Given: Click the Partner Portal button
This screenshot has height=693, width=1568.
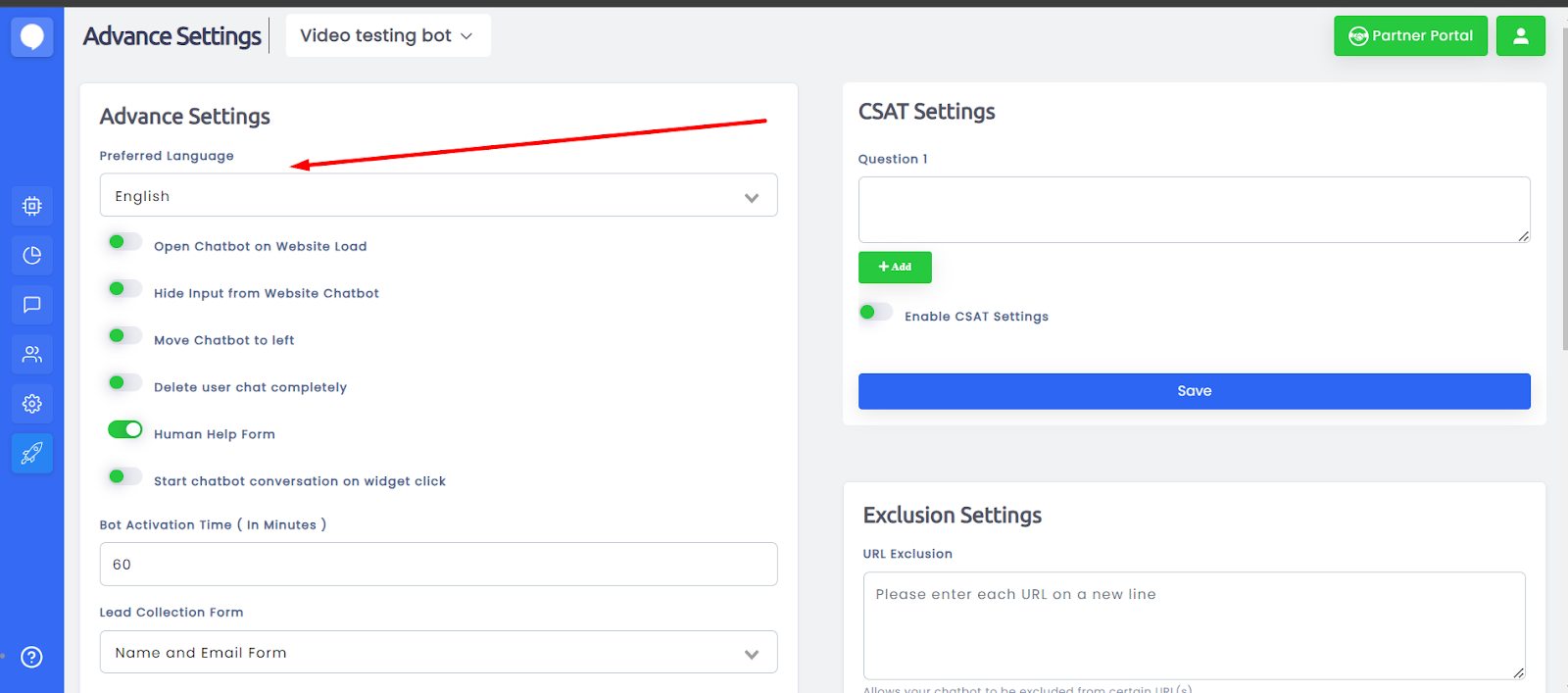Looking at the screenshot, I should coord(1410,36).
